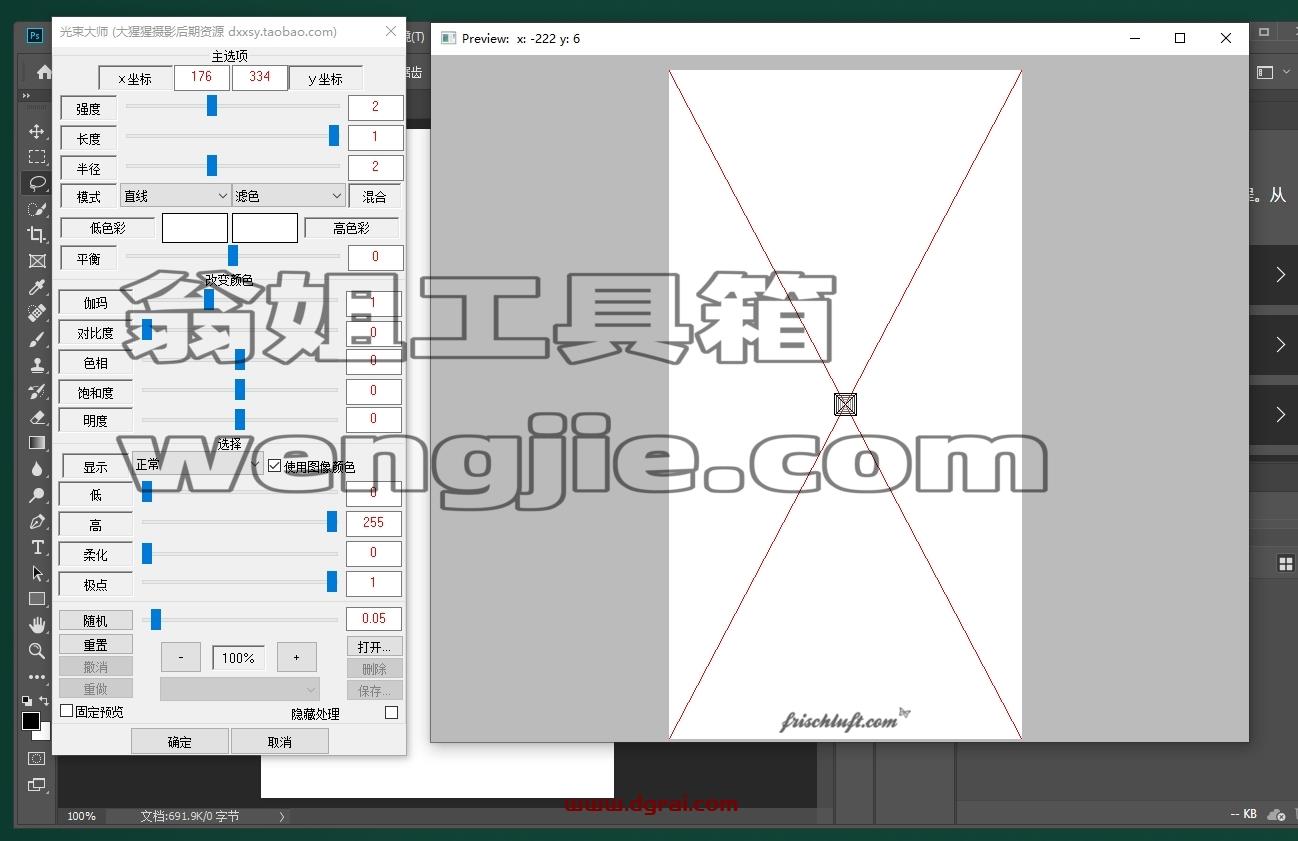Select the Spot Healing Brush tool

click(x=37, y=313)
